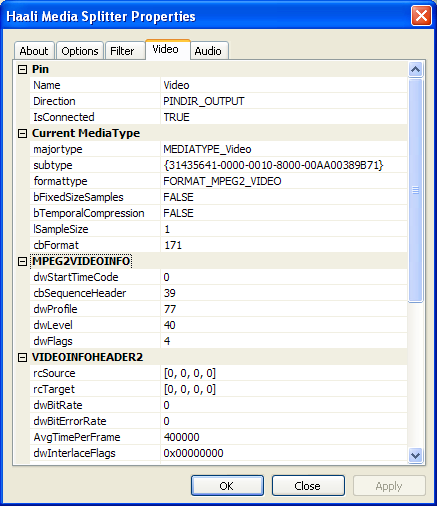Image resolution: width=437 pixels, height=506 pixels.
Task: Select the cbFormat property row
Action: click(218, 245)
